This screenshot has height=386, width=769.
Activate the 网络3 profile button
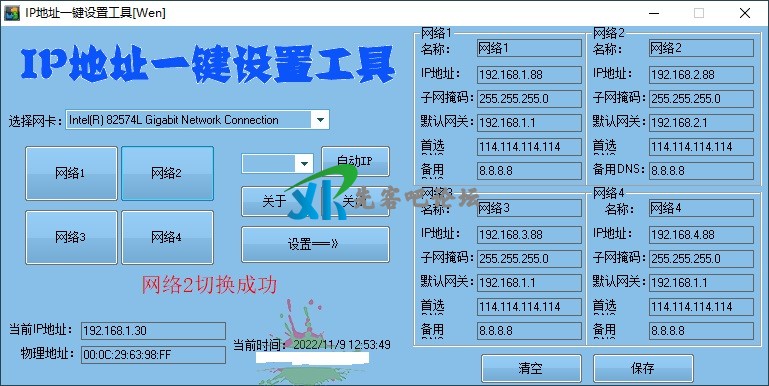pyautogui.click(x=71, y=237)
